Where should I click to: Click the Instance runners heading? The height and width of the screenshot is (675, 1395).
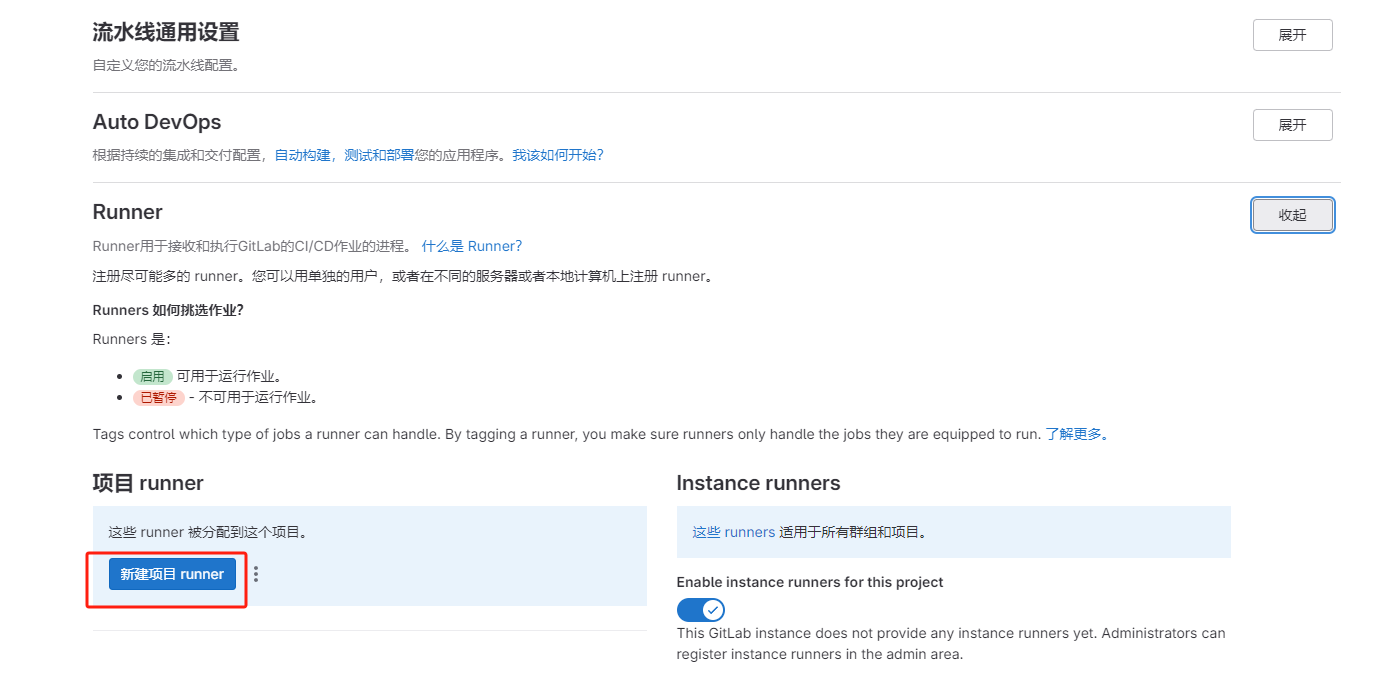tap(758, 482)
